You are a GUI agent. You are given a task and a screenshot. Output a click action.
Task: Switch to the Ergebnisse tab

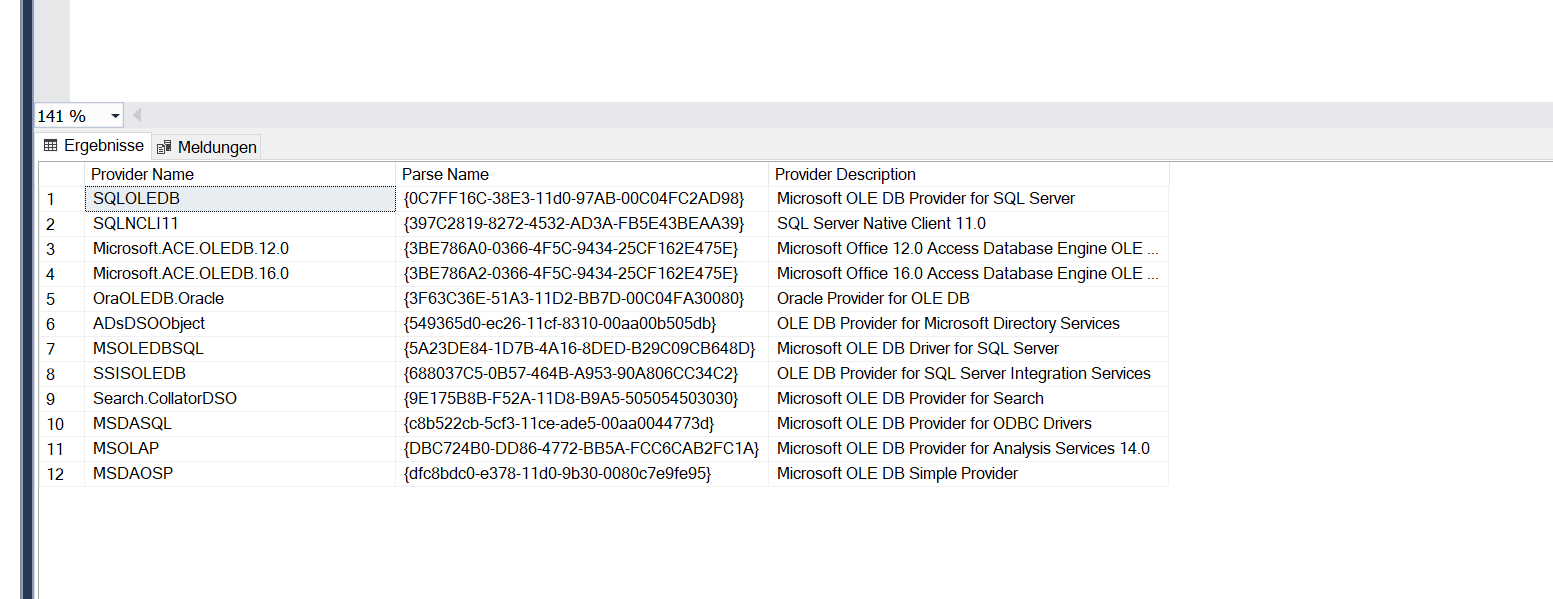click(x=93, y=146)
